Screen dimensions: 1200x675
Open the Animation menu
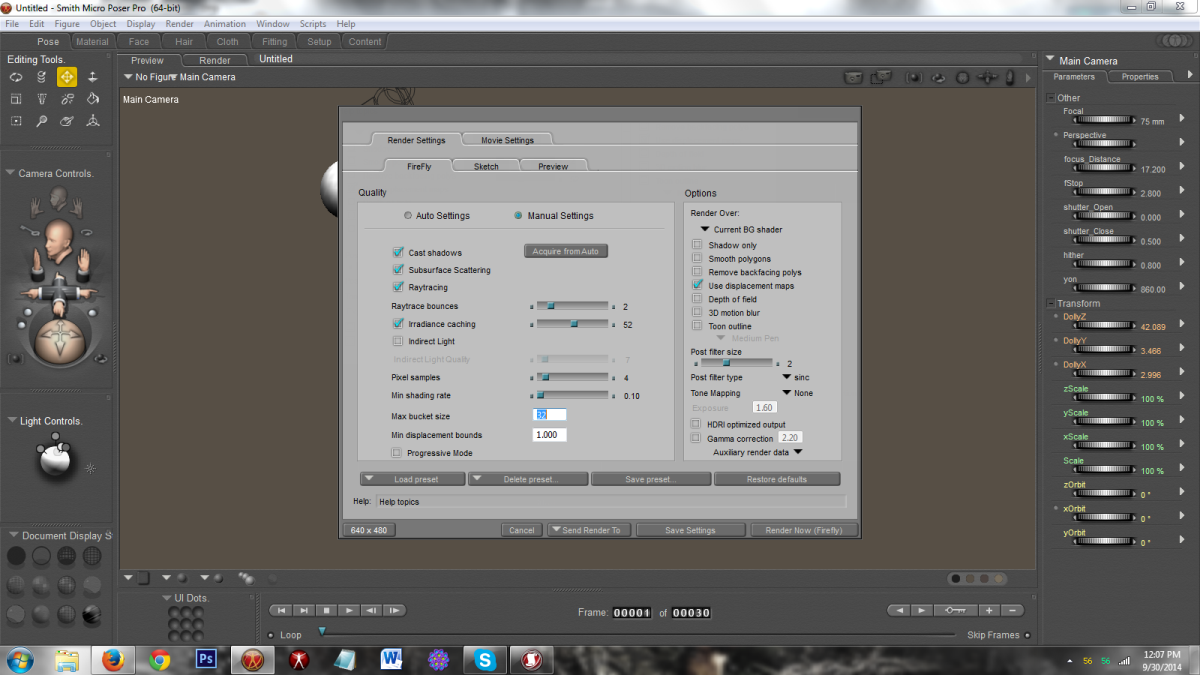pos(225,23)
